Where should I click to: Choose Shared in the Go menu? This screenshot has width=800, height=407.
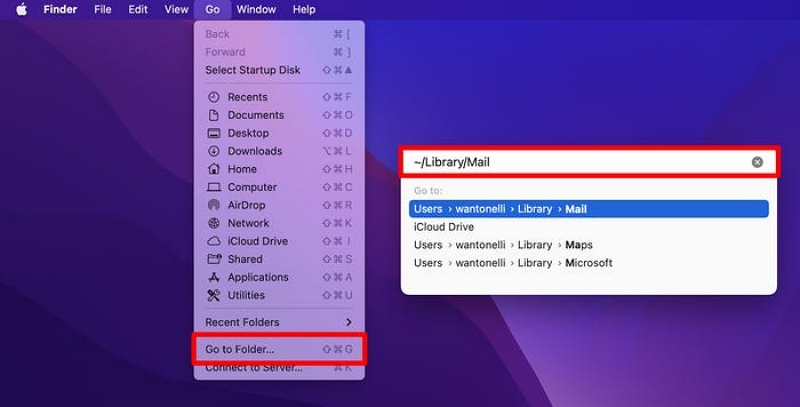[x=279, y=259]
